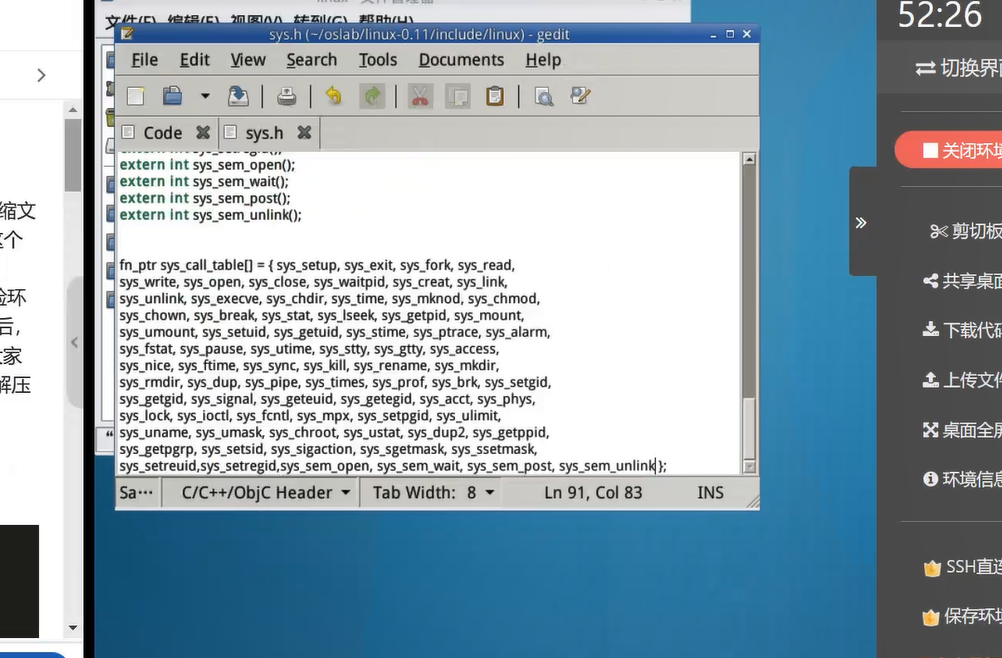Undo the last edit

click(333, 96)
